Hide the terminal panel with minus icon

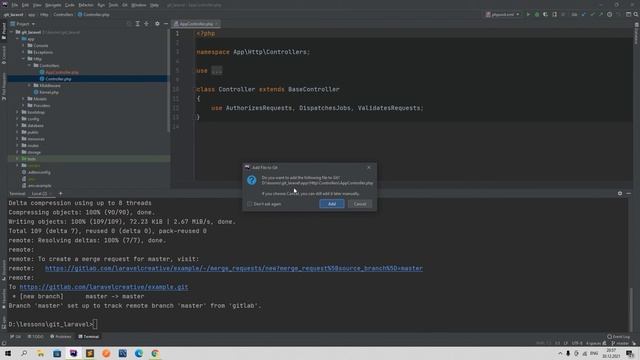(x=629, y=193)
